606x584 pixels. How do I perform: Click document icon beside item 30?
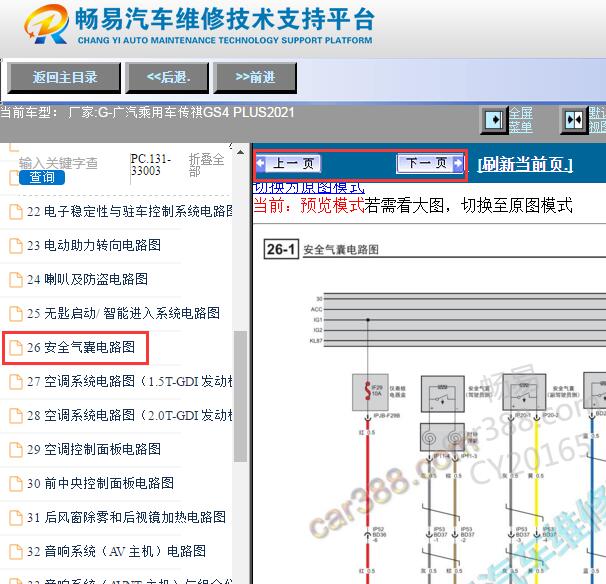(16, 484)
